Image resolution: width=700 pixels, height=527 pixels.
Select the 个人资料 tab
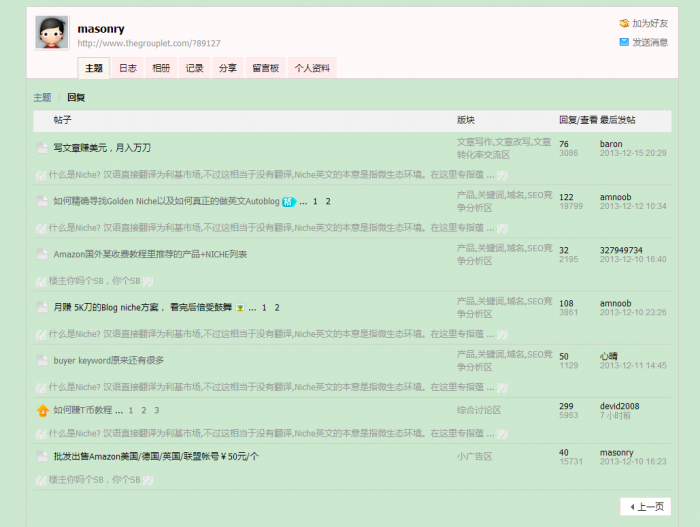pos(312,68)
